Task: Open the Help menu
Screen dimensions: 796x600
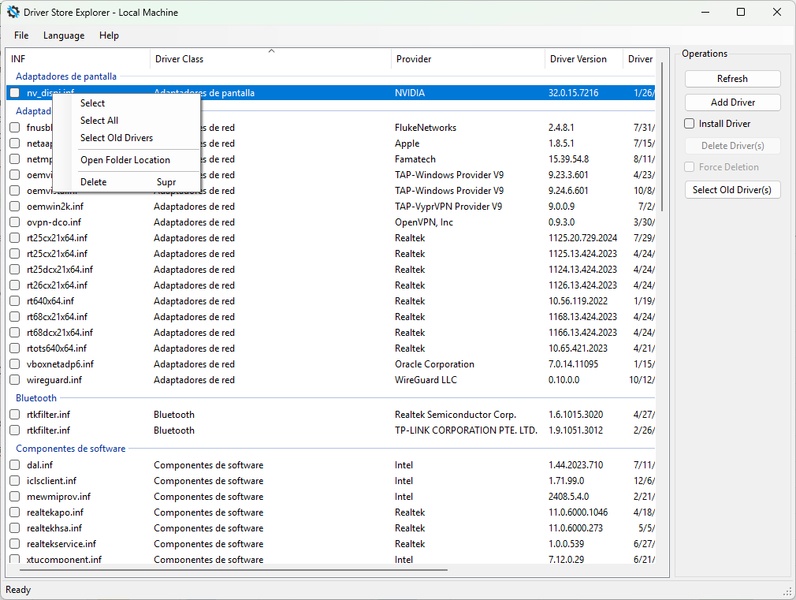Action: [x=109, y=35]
